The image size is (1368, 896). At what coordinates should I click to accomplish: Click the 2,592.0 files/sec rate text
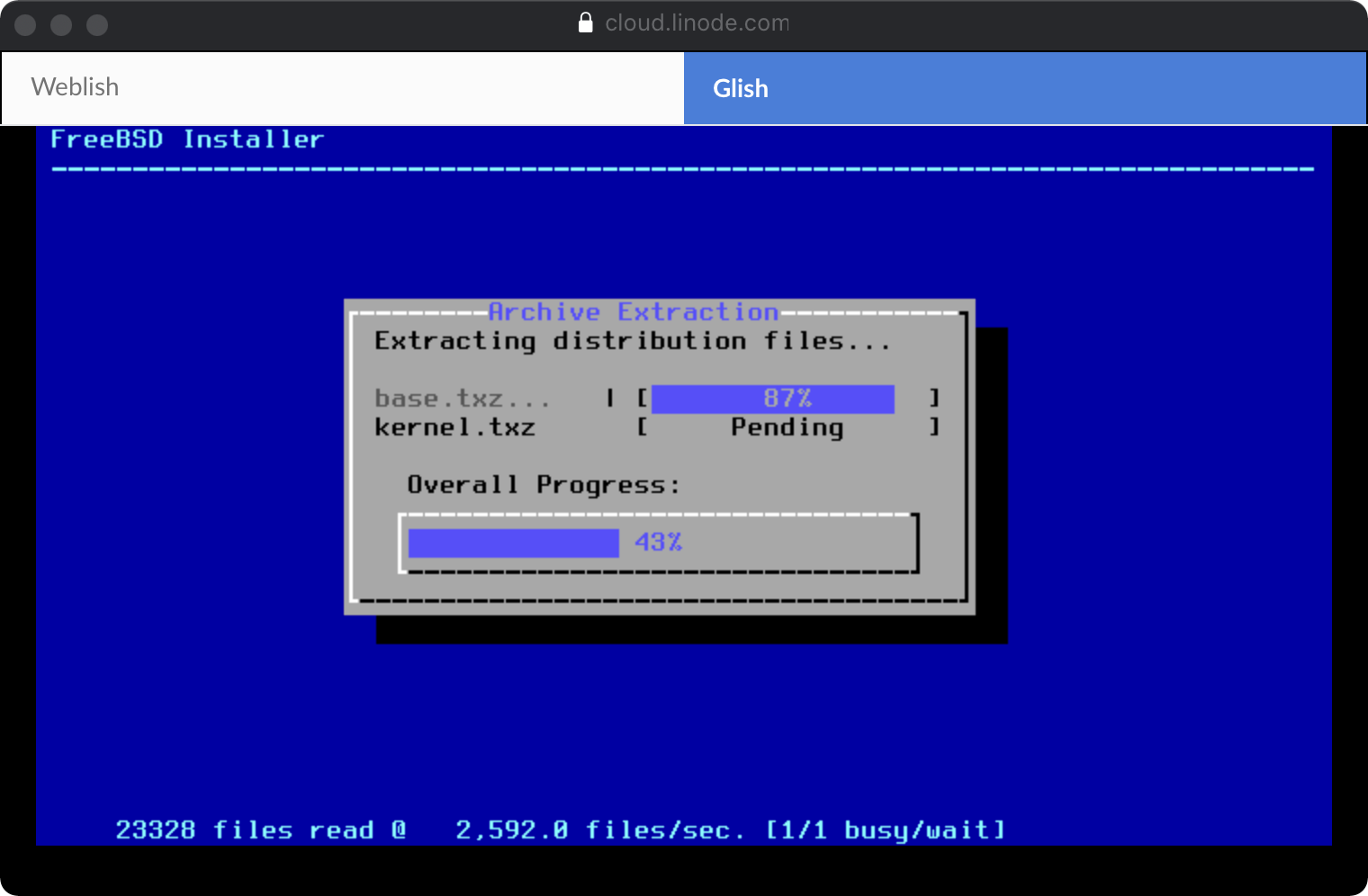(x=599, y=829)
